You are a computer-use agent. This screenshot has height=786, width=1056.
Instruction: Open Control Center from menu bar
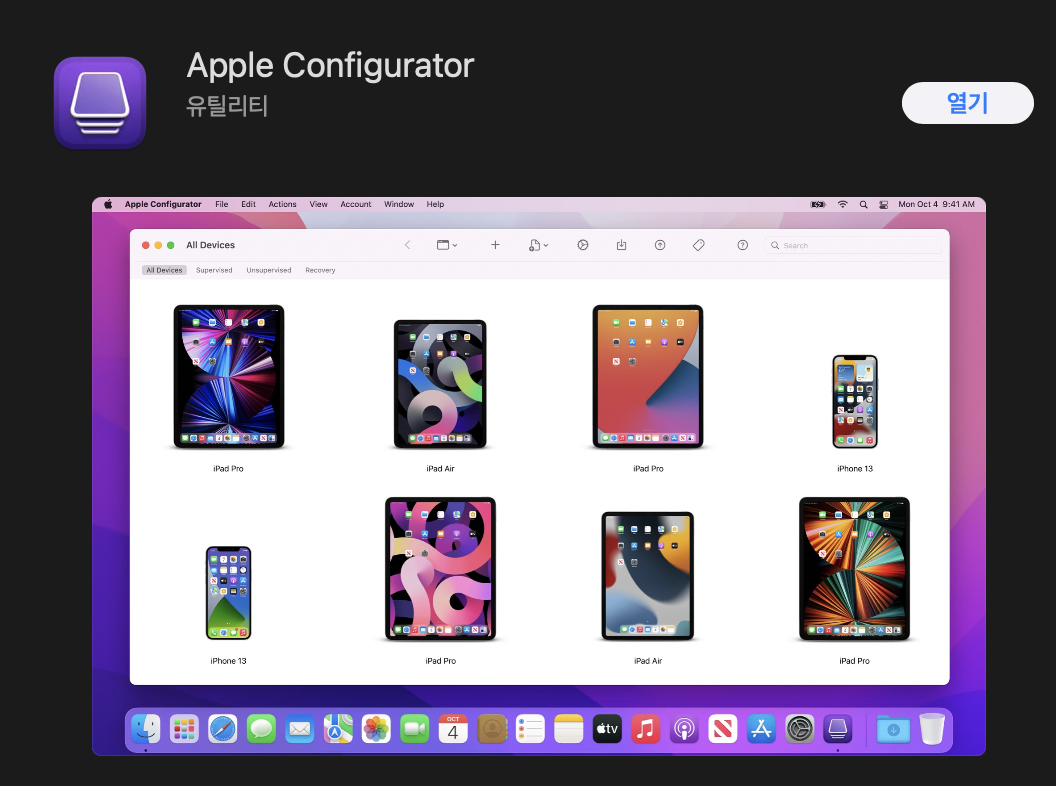[x=883, y=204]
